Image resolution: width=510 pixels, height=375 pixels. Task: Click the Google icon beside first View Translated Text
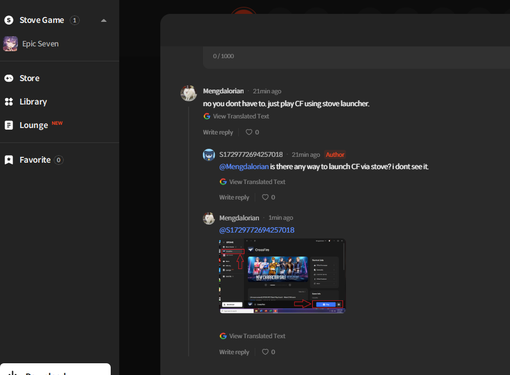tap(207, 116)
